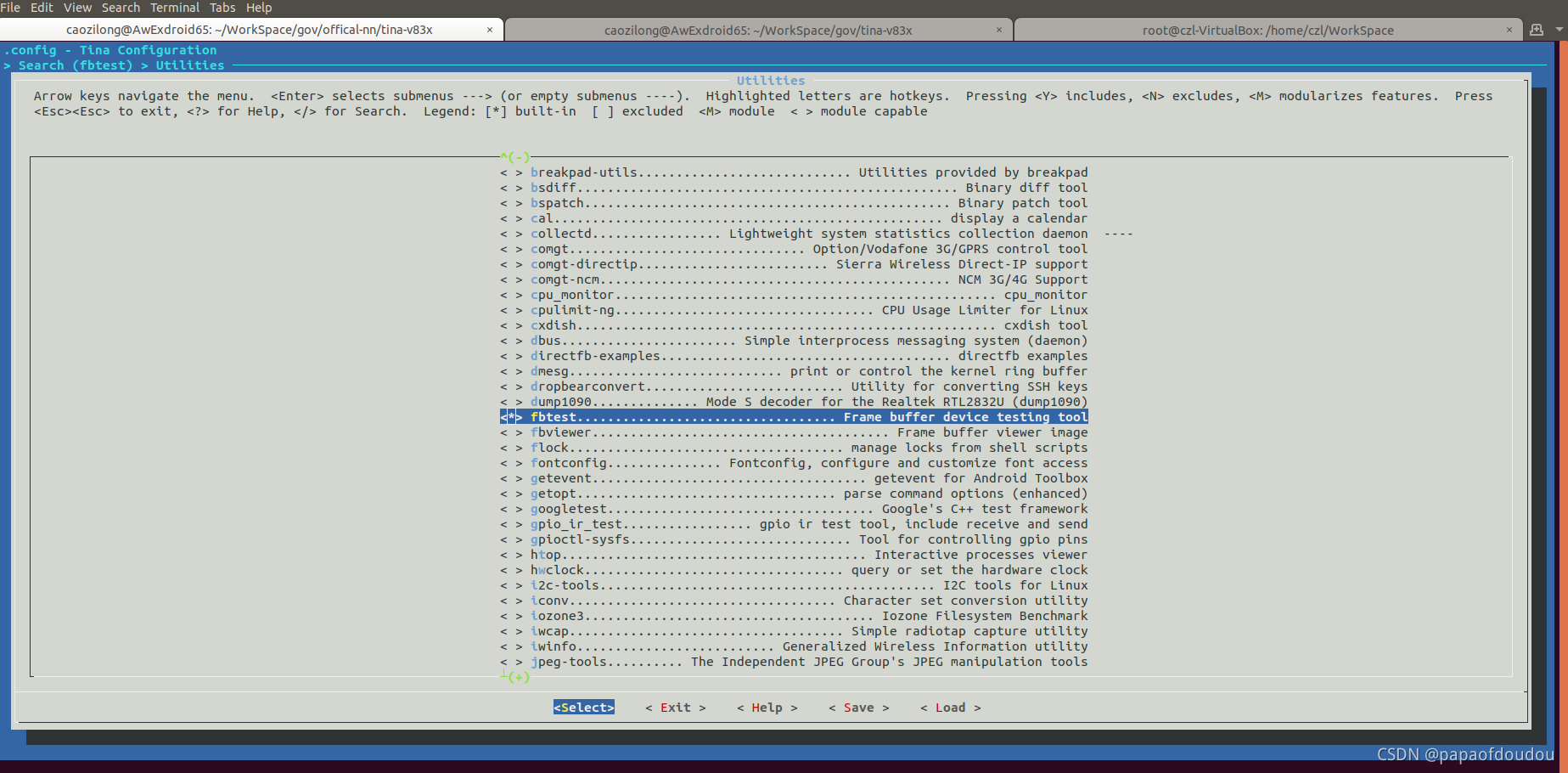
Task: Click the Utilities breadcrumb text
Action: pos(190,65)
